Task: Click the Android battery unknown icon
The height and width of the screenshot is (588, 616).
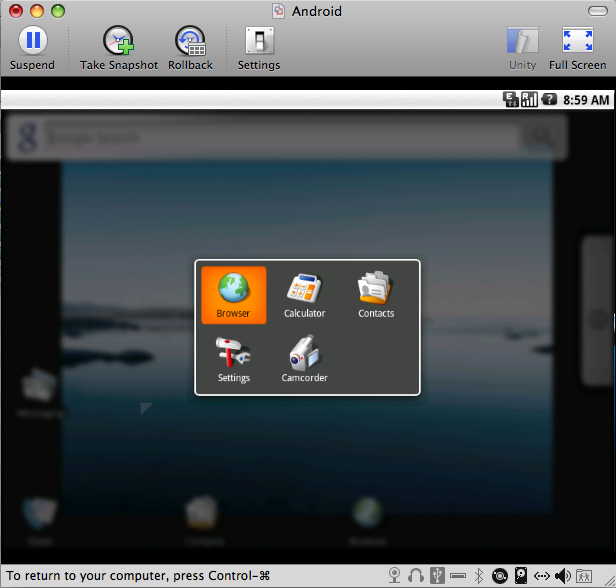Action: (549, 99)
